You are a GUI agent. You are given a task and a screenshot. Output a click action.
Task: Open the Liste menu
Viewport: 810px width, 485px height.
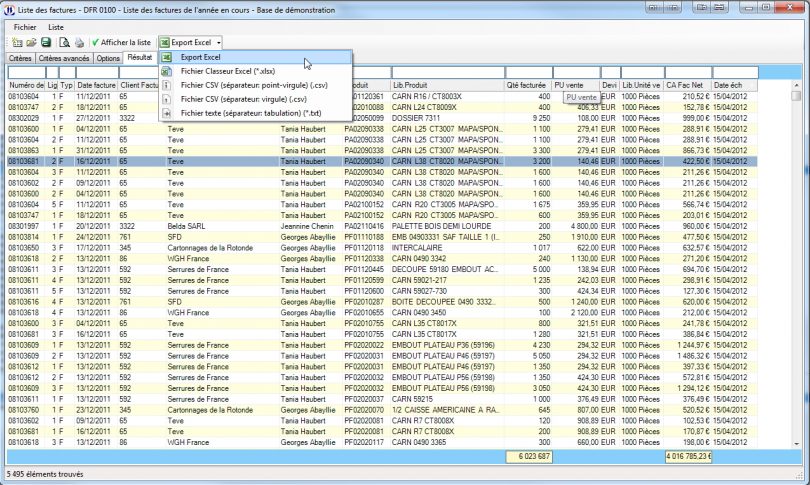[56, 27]
